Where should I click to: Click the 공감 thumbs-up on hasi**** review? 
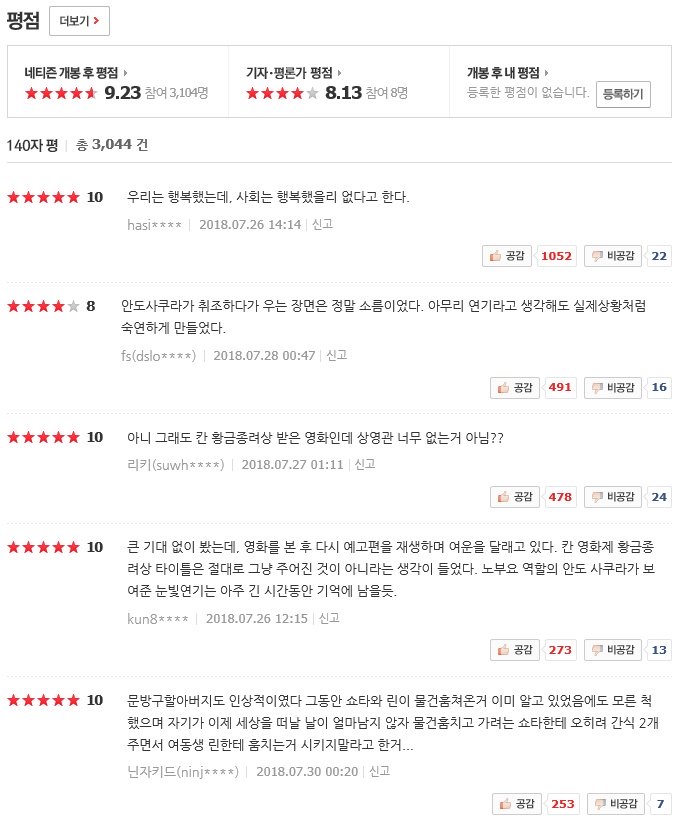tap(507, 256)
